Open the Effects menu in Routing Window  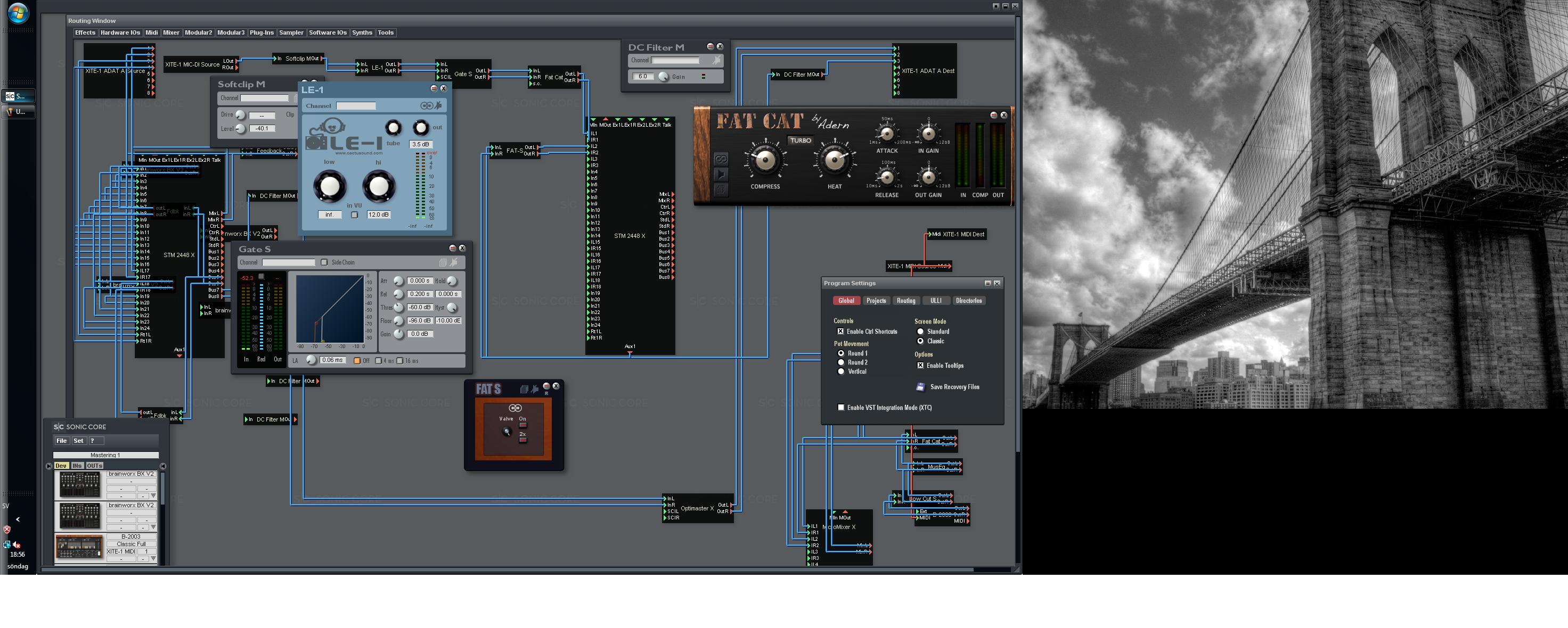coord(85,33)
